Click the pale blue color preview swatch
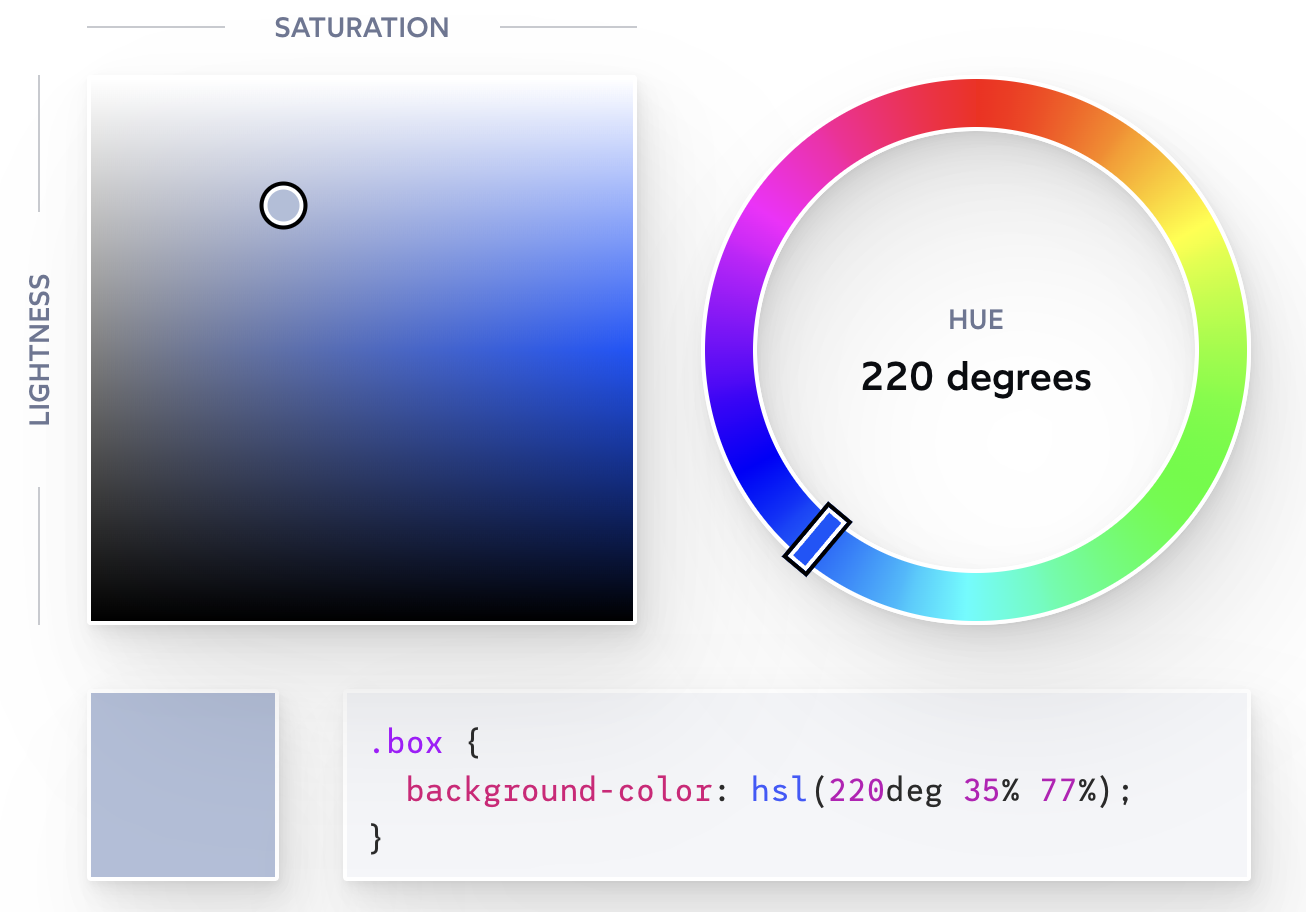The width and height of the screenshot is (1306, 912). click(183, 783)
